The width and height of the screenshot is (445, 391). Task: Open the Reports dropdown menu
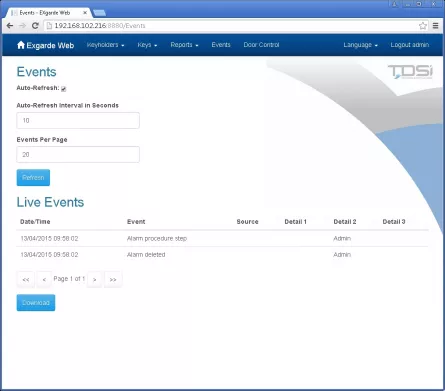click(184, 45)
